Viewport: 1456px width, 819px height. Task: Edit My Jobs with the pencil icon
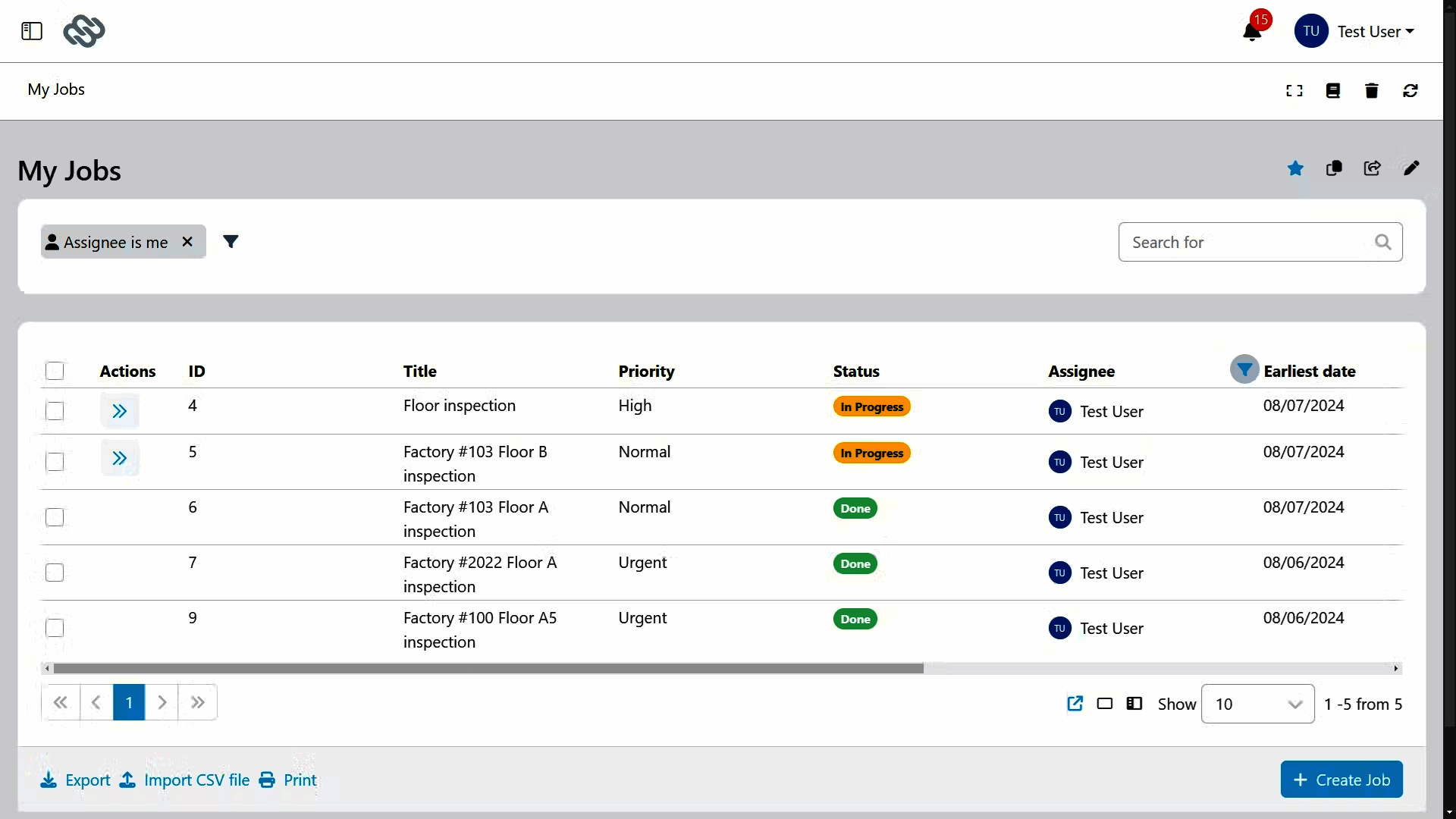point(1411,168)
